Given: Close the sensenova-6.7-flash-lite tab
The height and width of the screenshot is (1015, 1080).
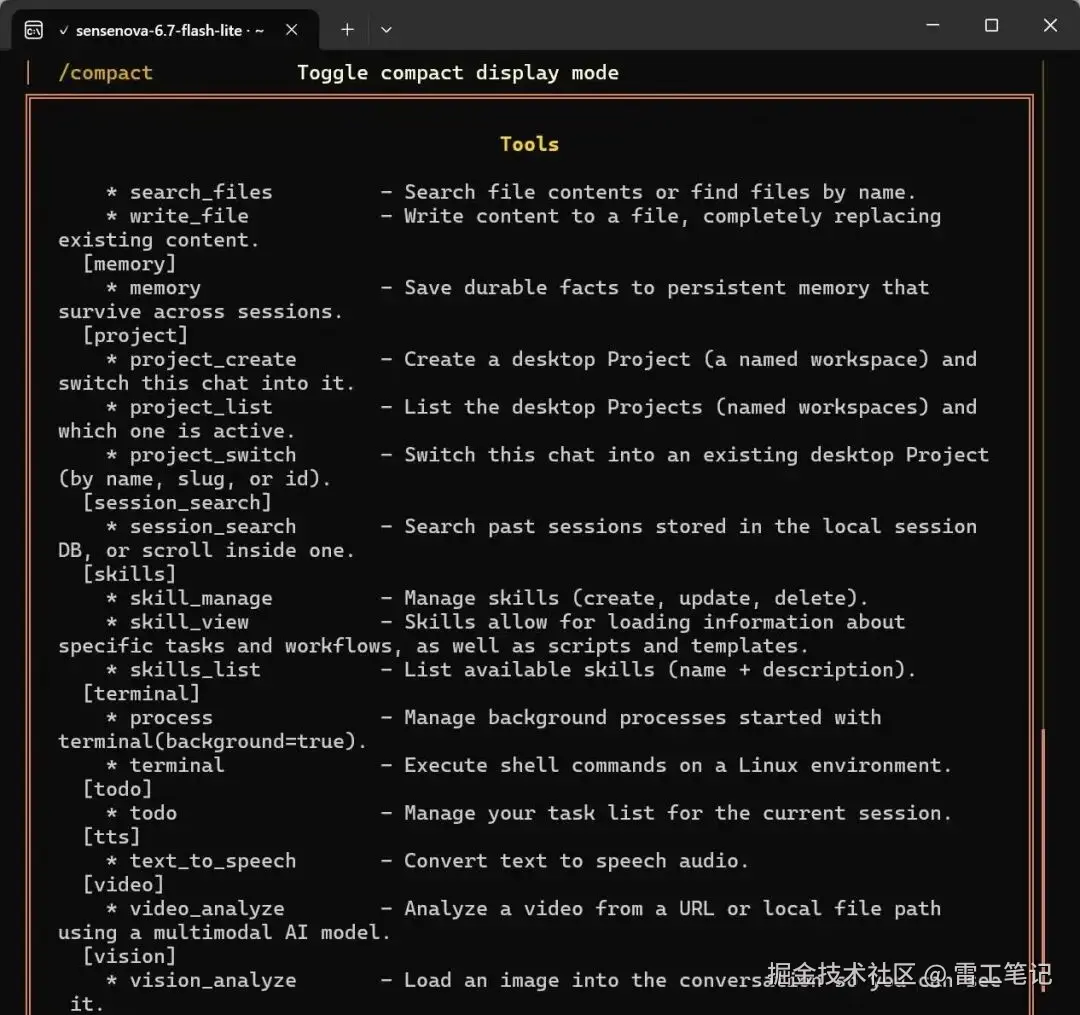Looking at the screenshot, I should [x=291, y=30].
